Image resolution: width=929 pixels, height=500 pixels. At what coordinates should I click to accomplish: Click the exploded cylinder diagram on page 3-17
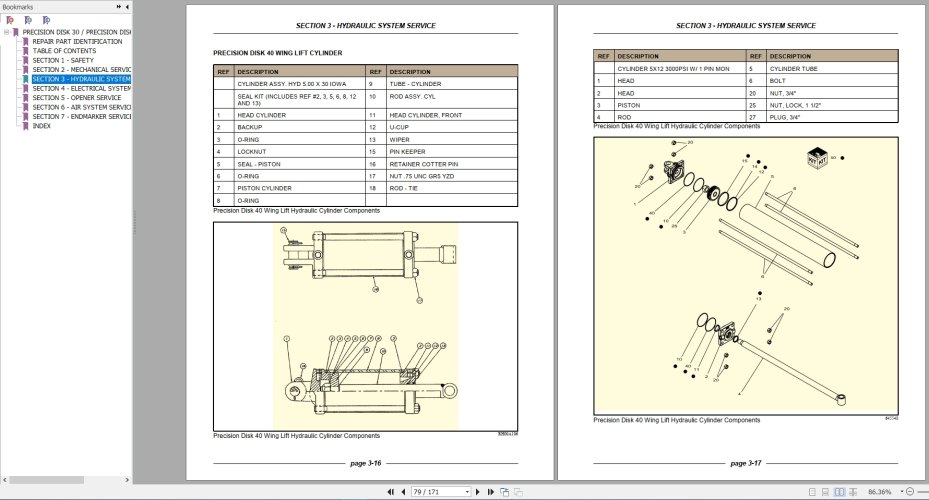[746, 276]
